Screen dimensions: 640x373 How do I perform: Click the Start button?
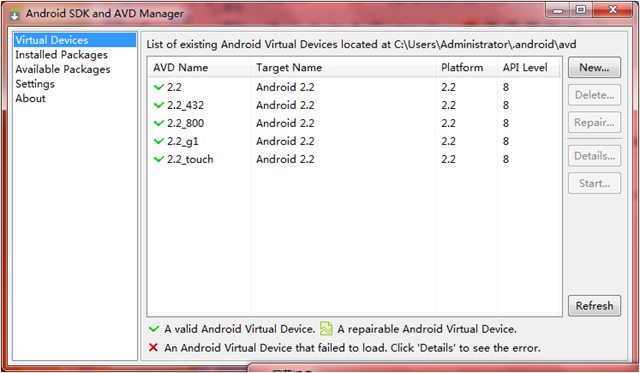594,183
